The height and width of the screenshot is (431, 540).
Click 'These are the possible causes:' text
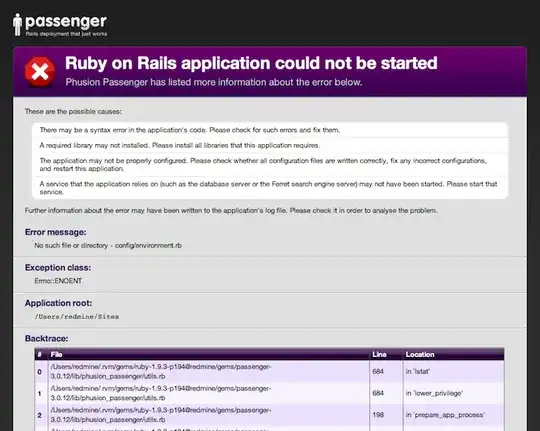[x=73, y=112]
